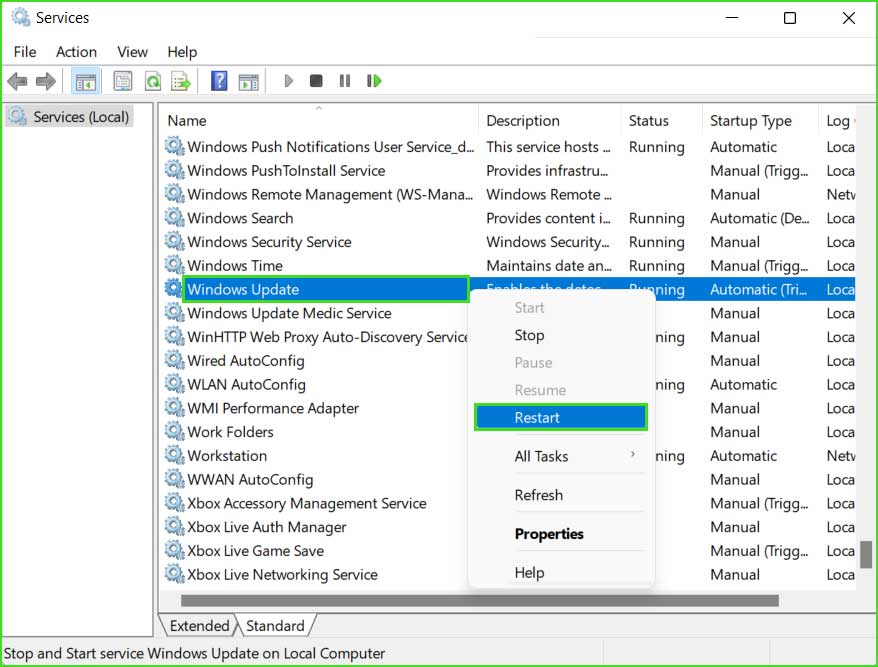Viewport: 878px width, 667px height.
Task: Click the Start Service play icon
Action: point(288,81)
